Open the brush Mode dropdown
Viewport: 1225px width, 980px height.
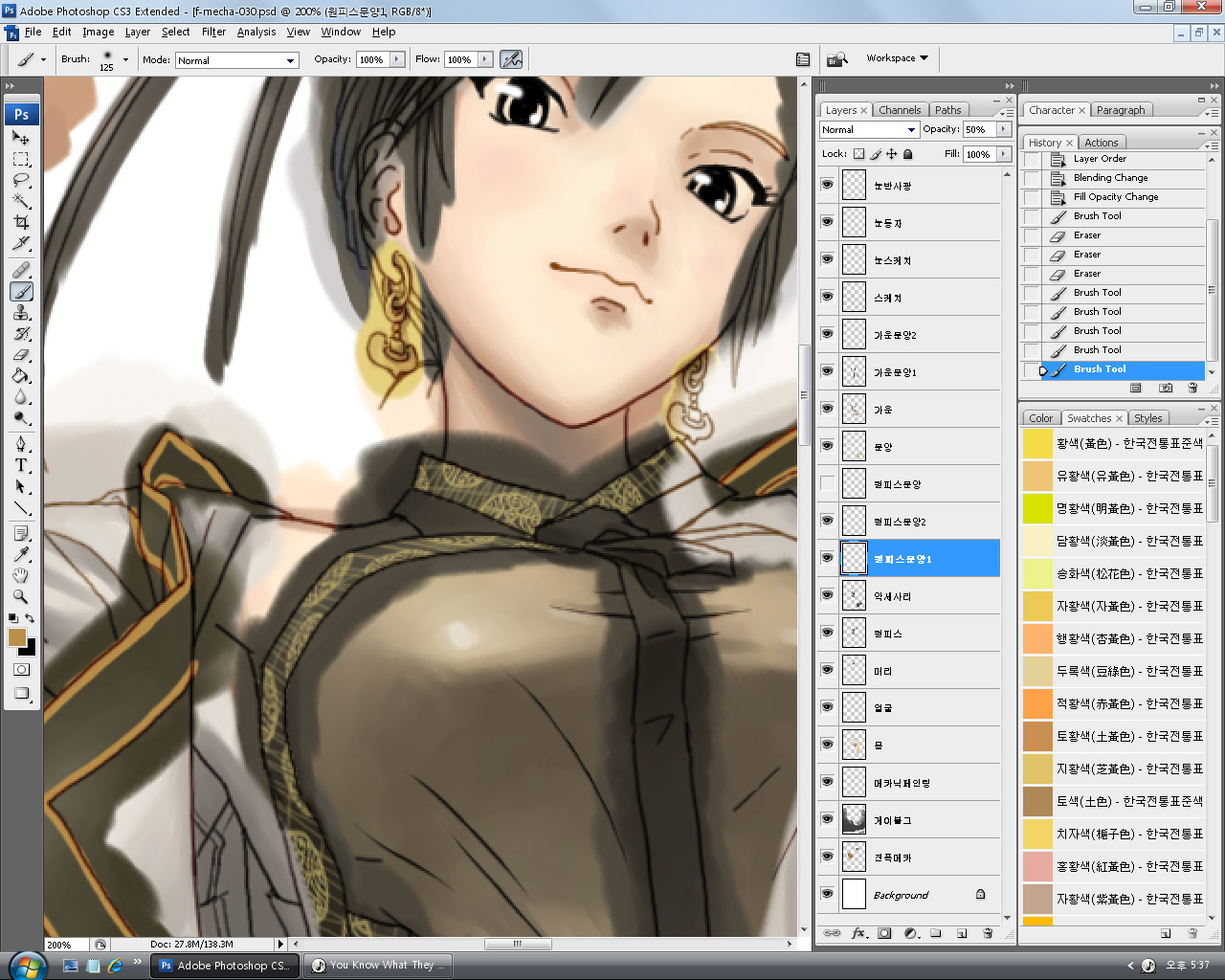[236, 60]
